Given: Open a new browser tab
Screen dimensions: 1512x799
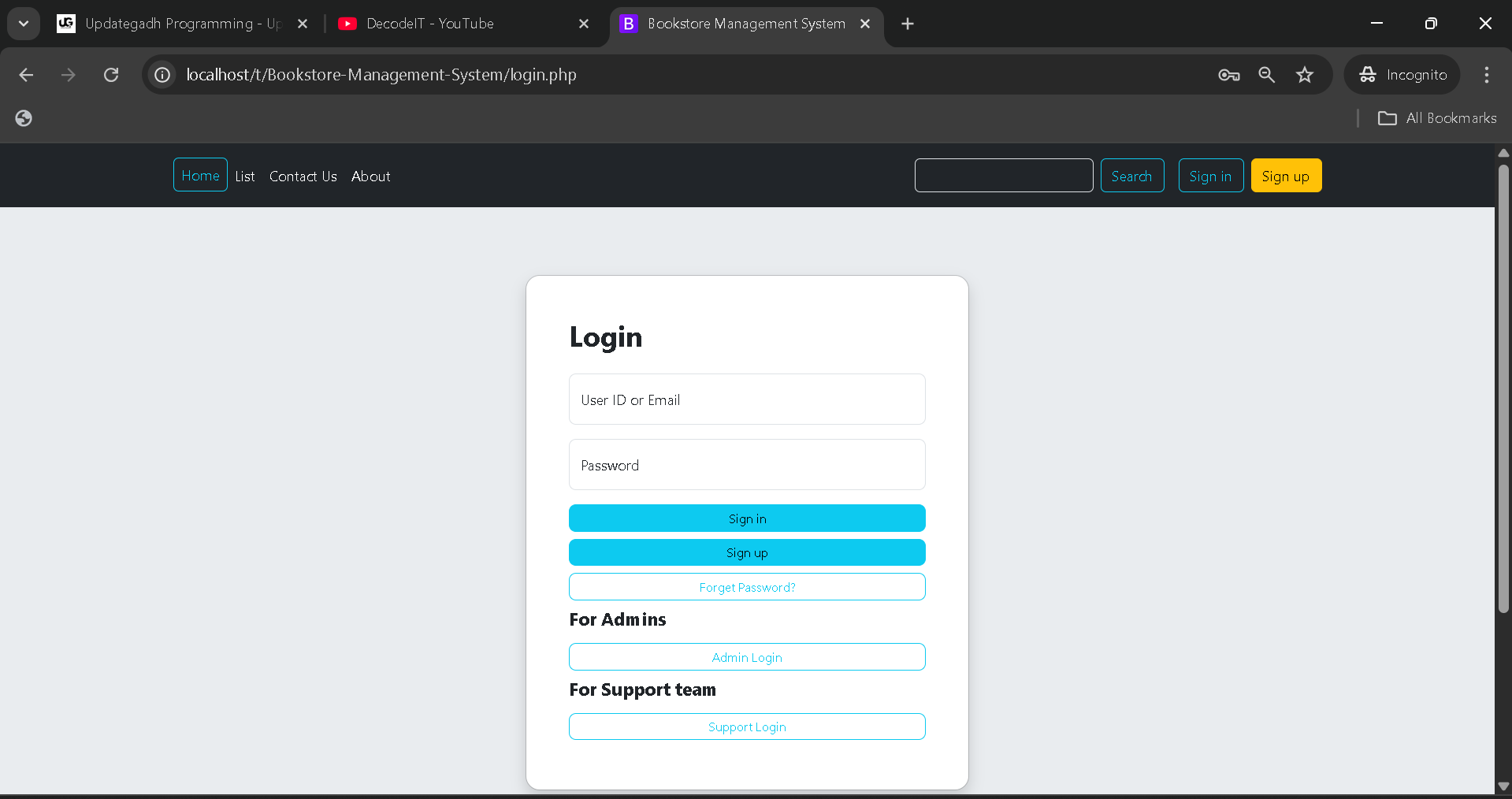Looking at the screenshot, I should point(908,24).
